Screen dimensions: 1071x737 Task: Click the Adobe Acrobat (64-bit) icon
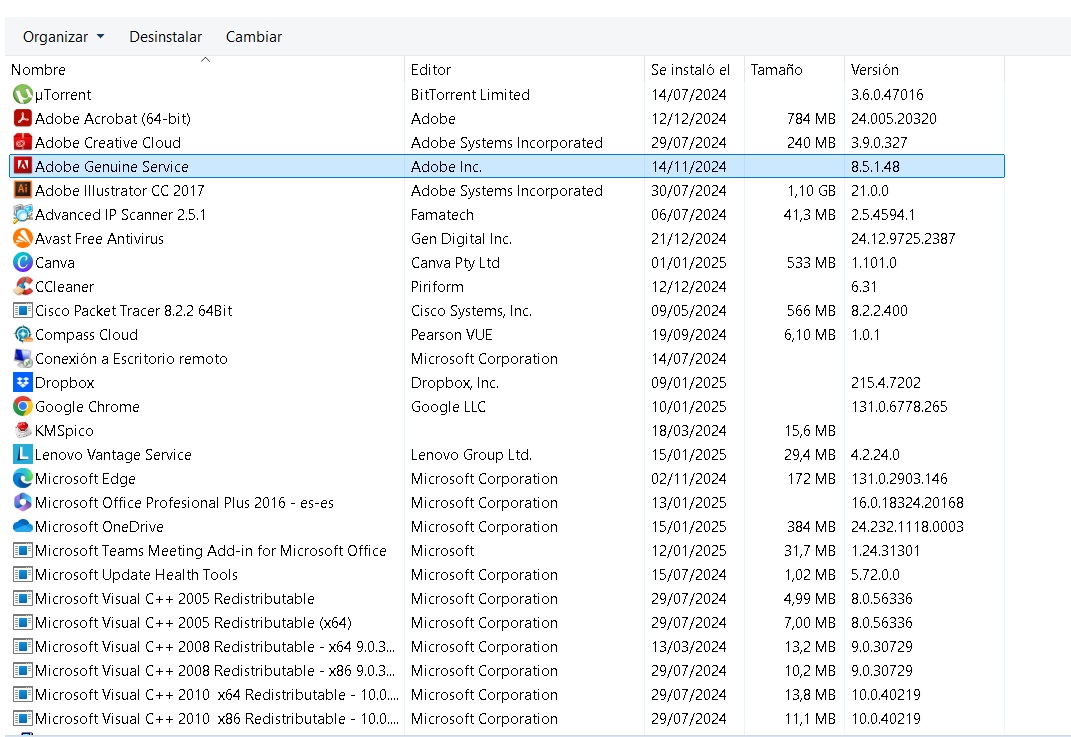[23, 118]
